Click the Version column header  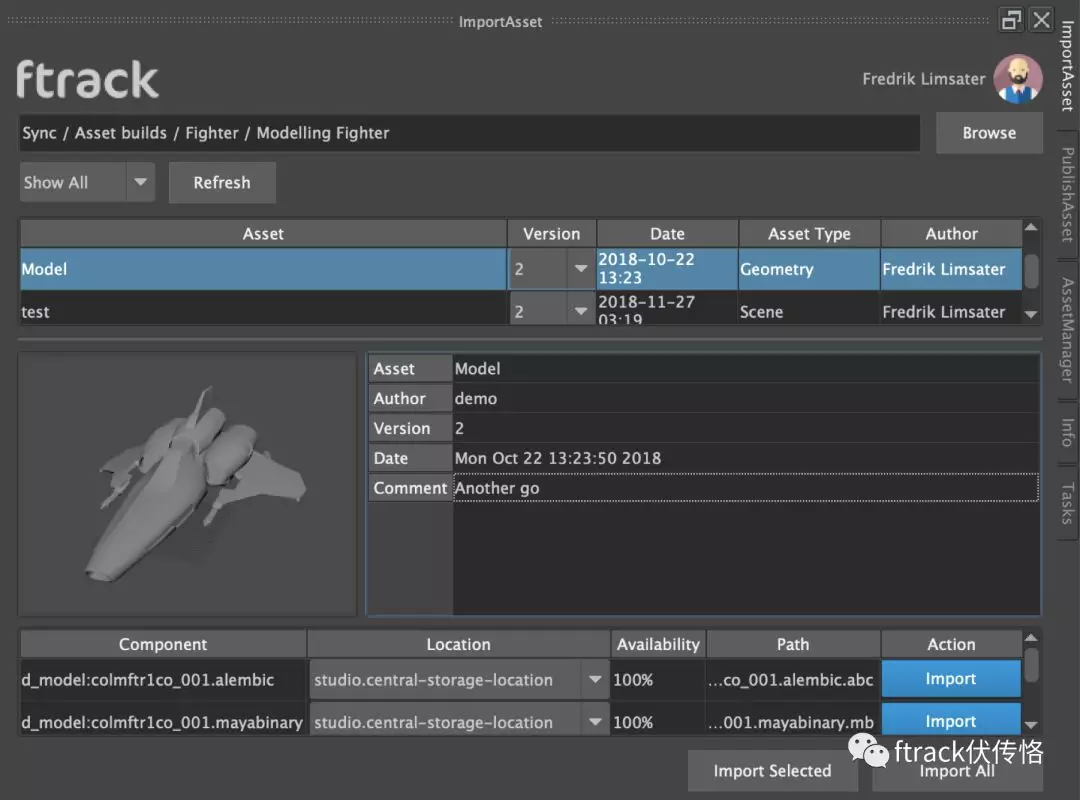[x=552, y=234]
